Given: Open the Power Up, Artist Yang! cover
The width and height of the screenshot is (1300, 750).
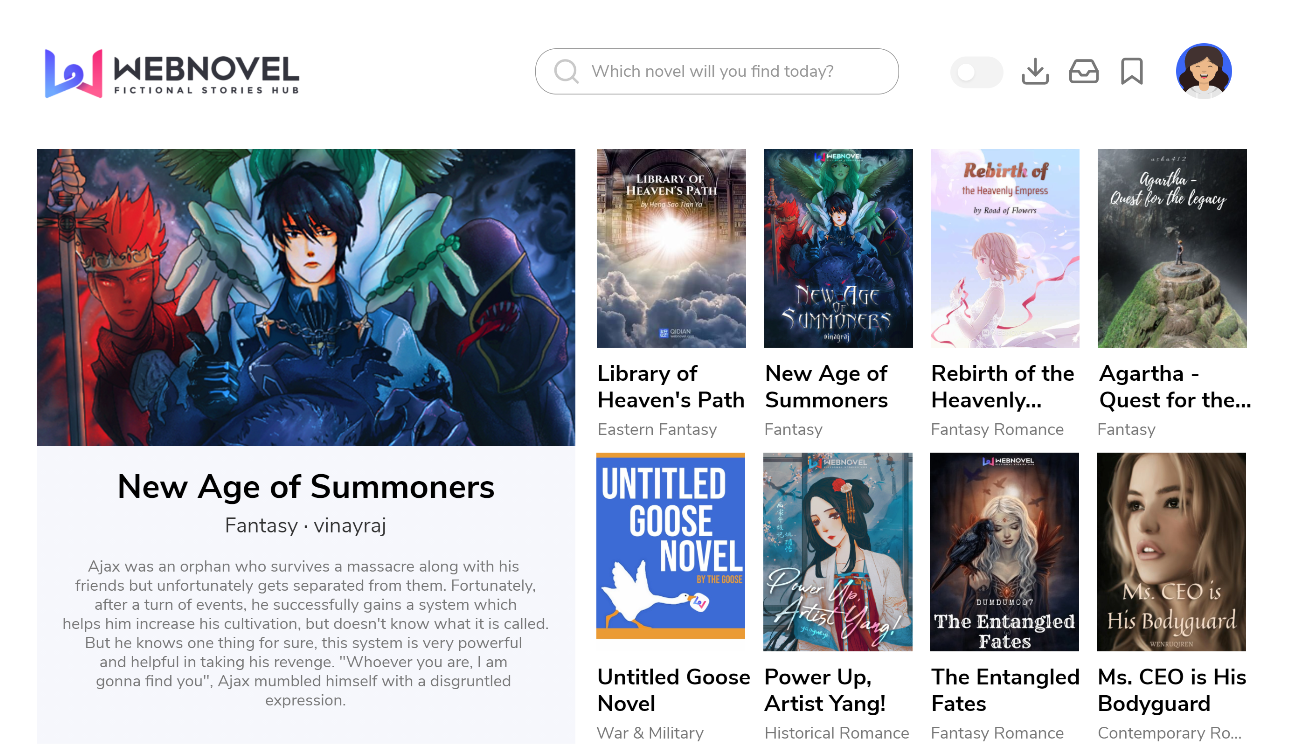Looking at the screenshot, I should 838,552.
